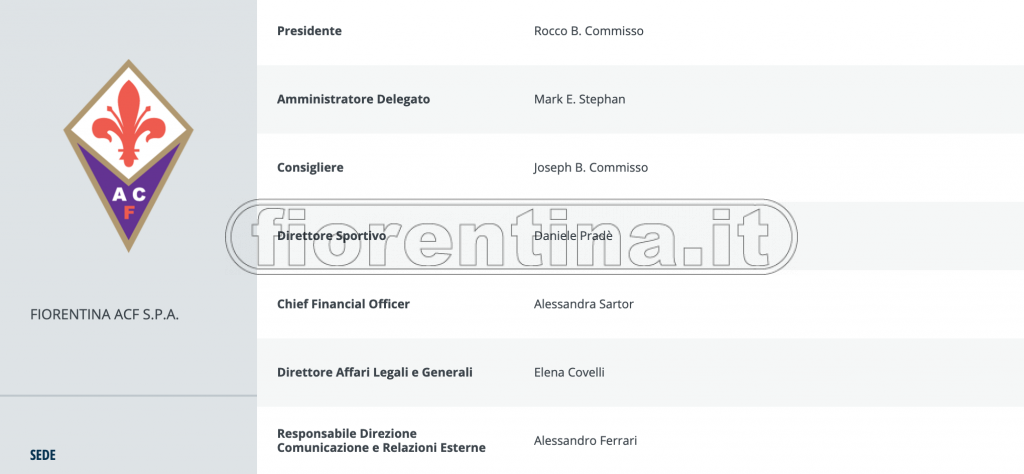Select the name Rocco B. Commisso
1024x474 pixels.
click(x=589, y=31)
